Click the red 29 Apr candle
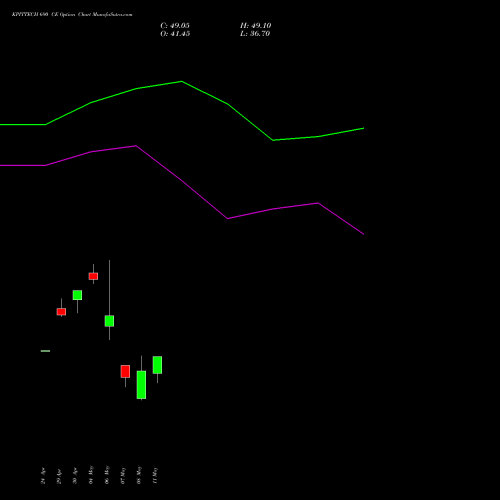This screenshot has height=500, width=500. point(61,312)
